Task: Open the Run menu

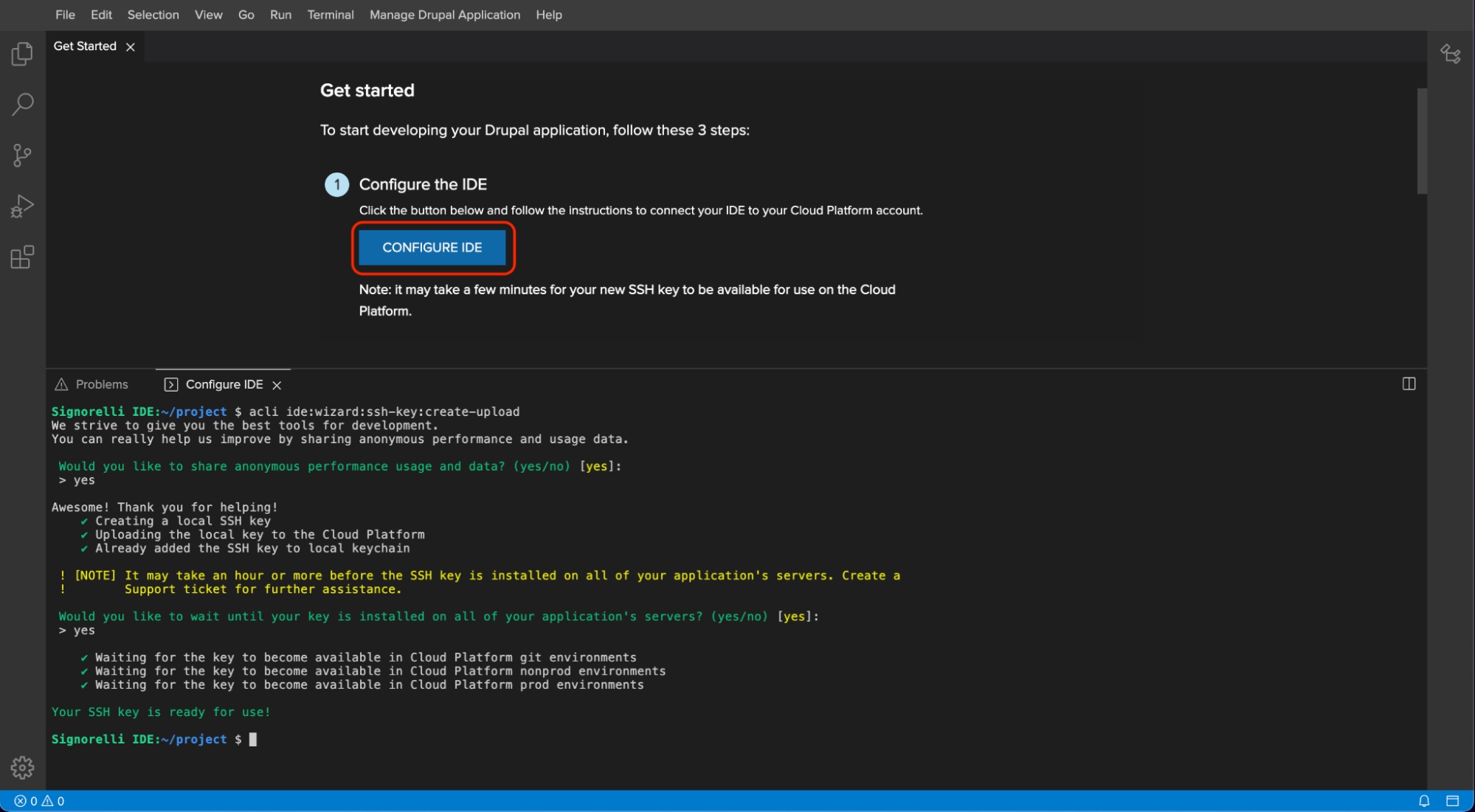Action: click(280, 15)
